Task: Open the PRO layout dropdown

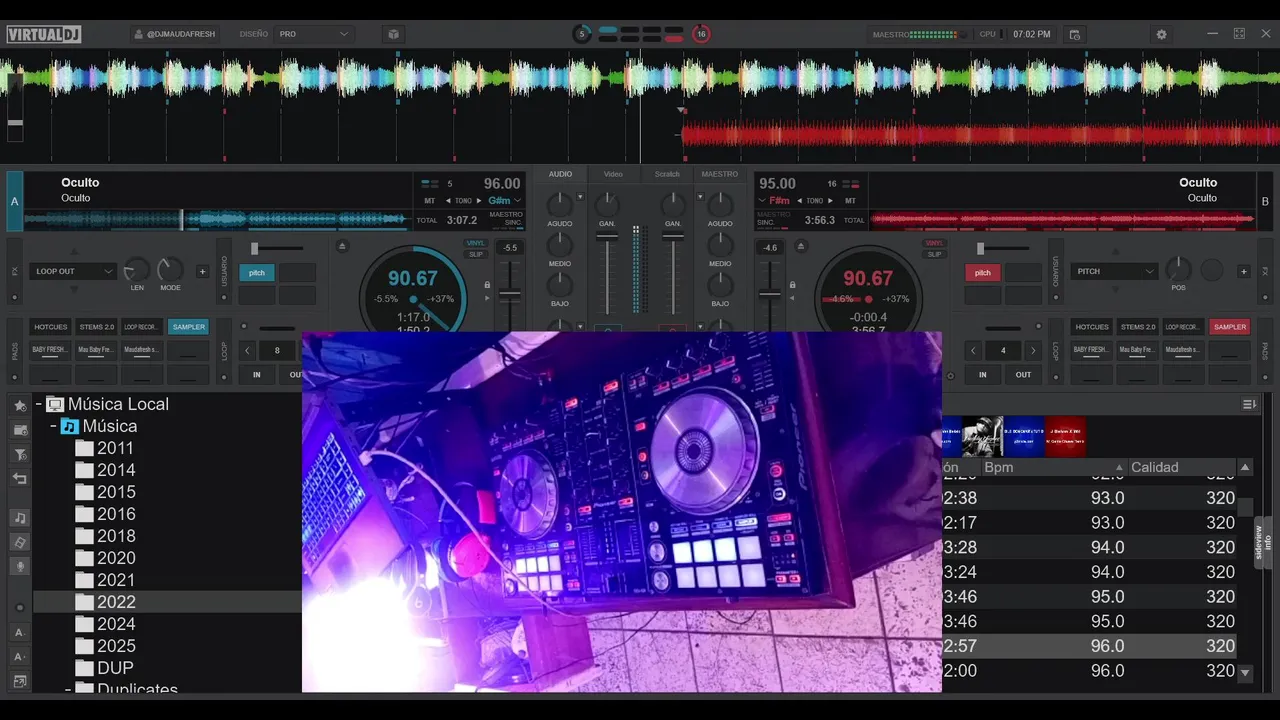Action: [314, 34]
